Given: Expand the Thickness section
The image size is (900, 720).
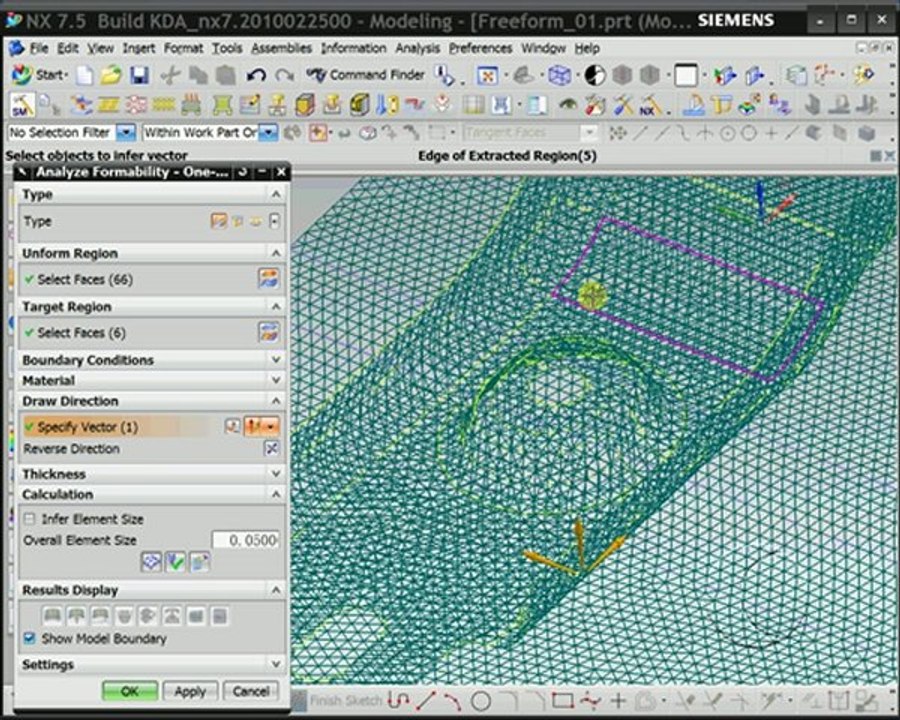Looking at the screenshot, I should (276, 474).
